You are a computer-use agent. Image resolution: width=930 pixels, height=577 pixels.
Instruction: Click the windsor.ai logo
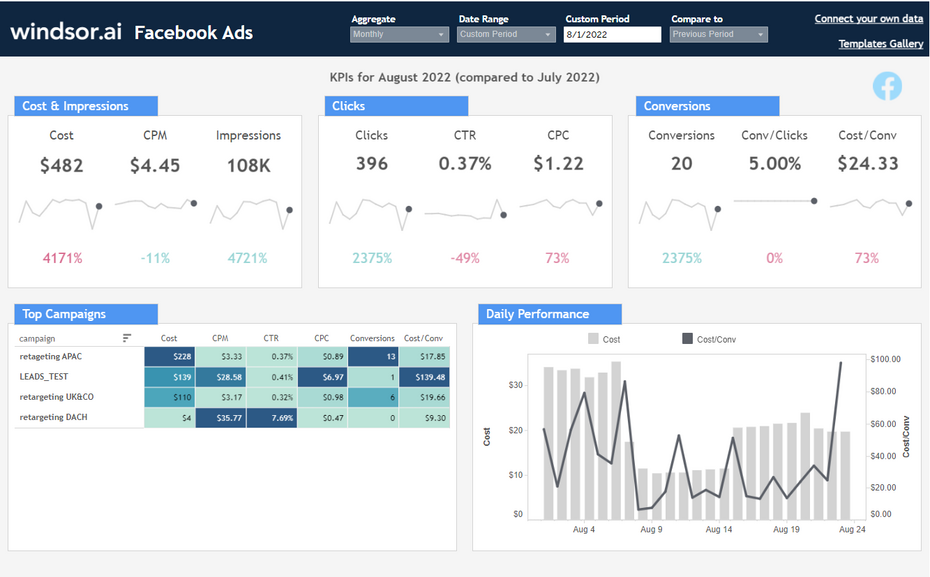pos(66,31)
